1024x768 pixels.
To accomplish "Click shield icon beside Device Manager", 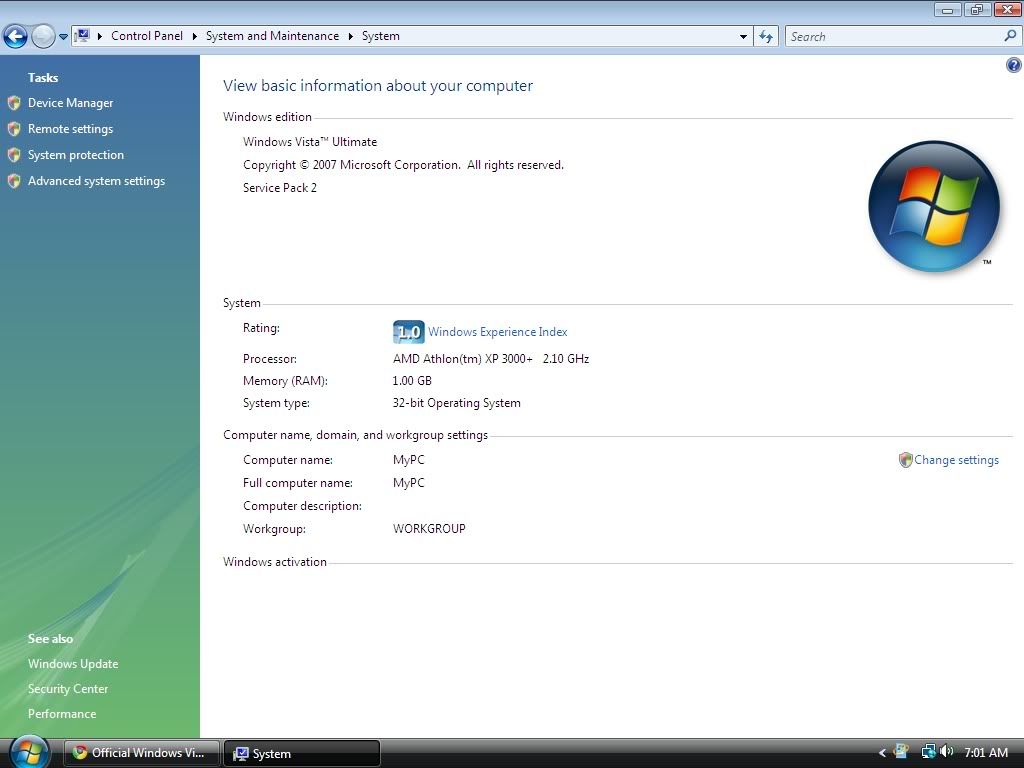I will (14, 103).
